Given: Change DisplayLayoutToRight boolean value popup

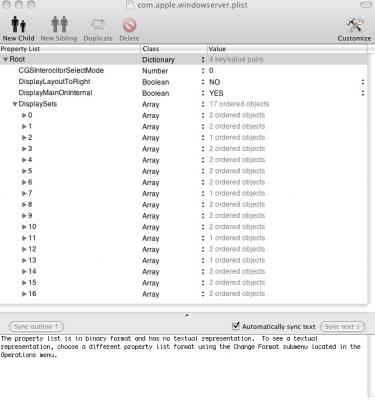Looking at the screenshot, I should (x=363, y=82).
